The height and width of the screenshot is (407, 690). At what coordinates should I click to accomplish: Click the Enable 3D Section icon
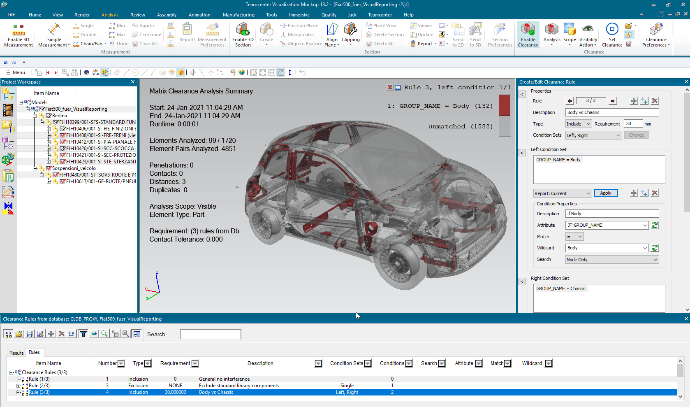tap(243, 35)
